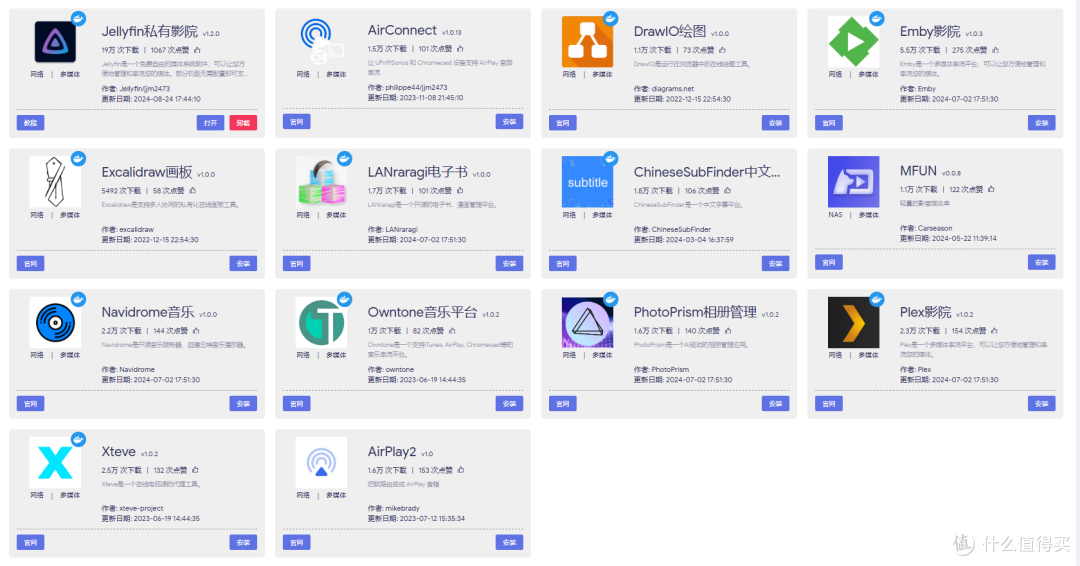Click the Plex chevron icon
Viewport: 1080px width, 566px height.
(853, 322)
